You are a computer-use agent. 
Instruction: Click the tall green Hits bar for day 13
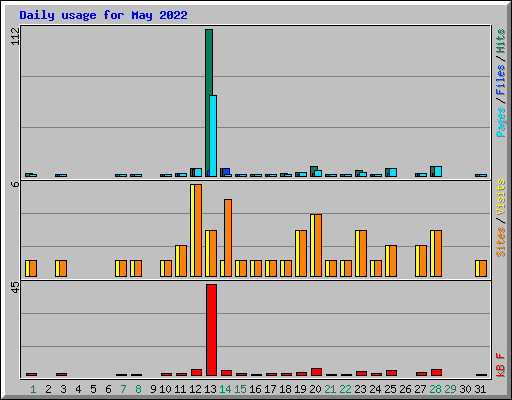tap(209, 103)
